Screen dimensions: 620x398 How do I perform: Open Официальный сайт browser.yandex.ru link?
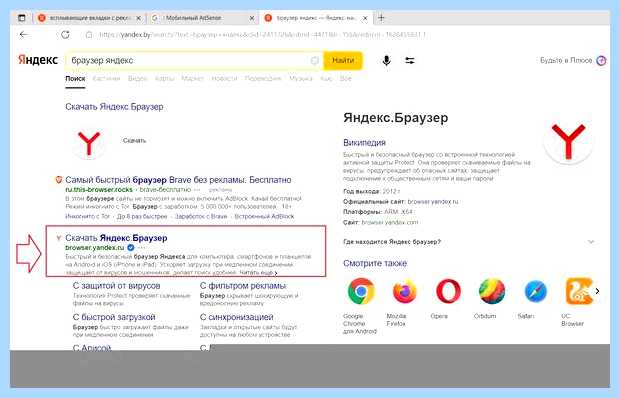point(433,202)
